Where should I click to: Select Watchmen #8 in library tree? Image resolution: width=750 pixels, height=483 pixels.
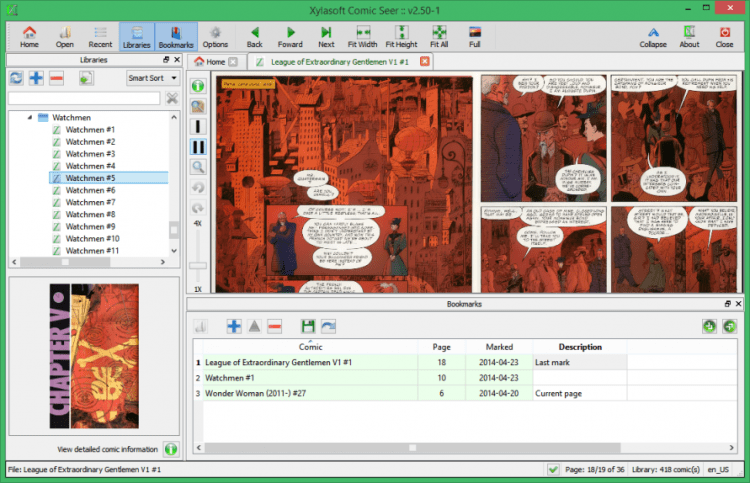[x=90, y=214]
